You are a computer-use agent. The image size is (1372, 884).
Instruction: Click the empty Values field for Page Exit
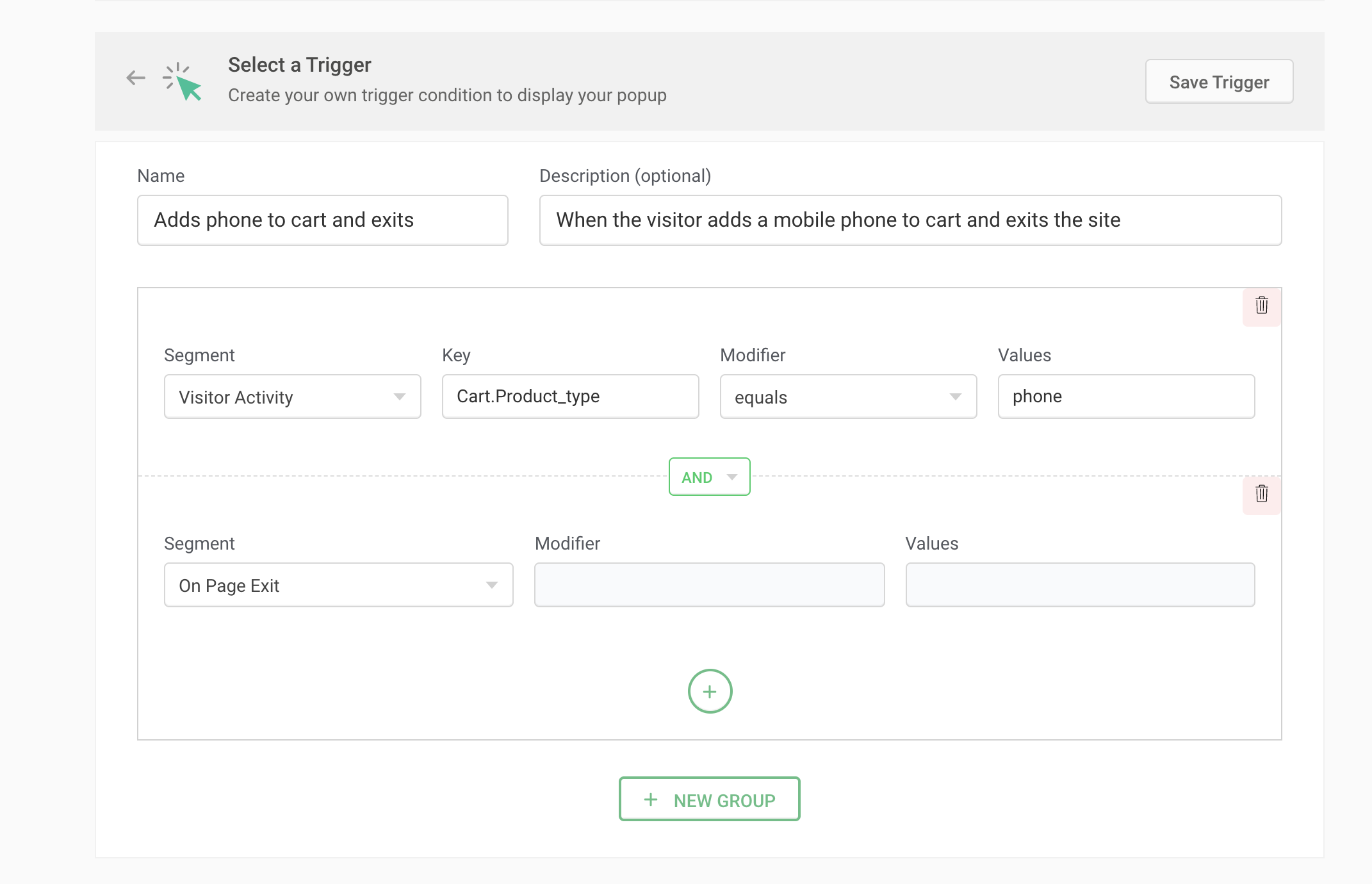pos(1079,585)
